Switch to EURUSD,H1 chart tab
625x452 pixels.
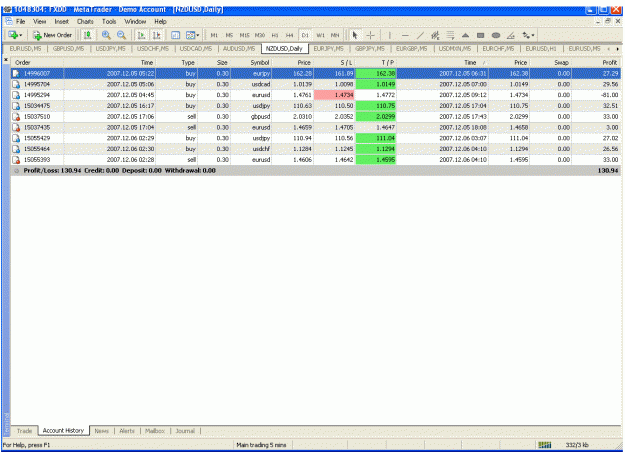coord(541,49)
